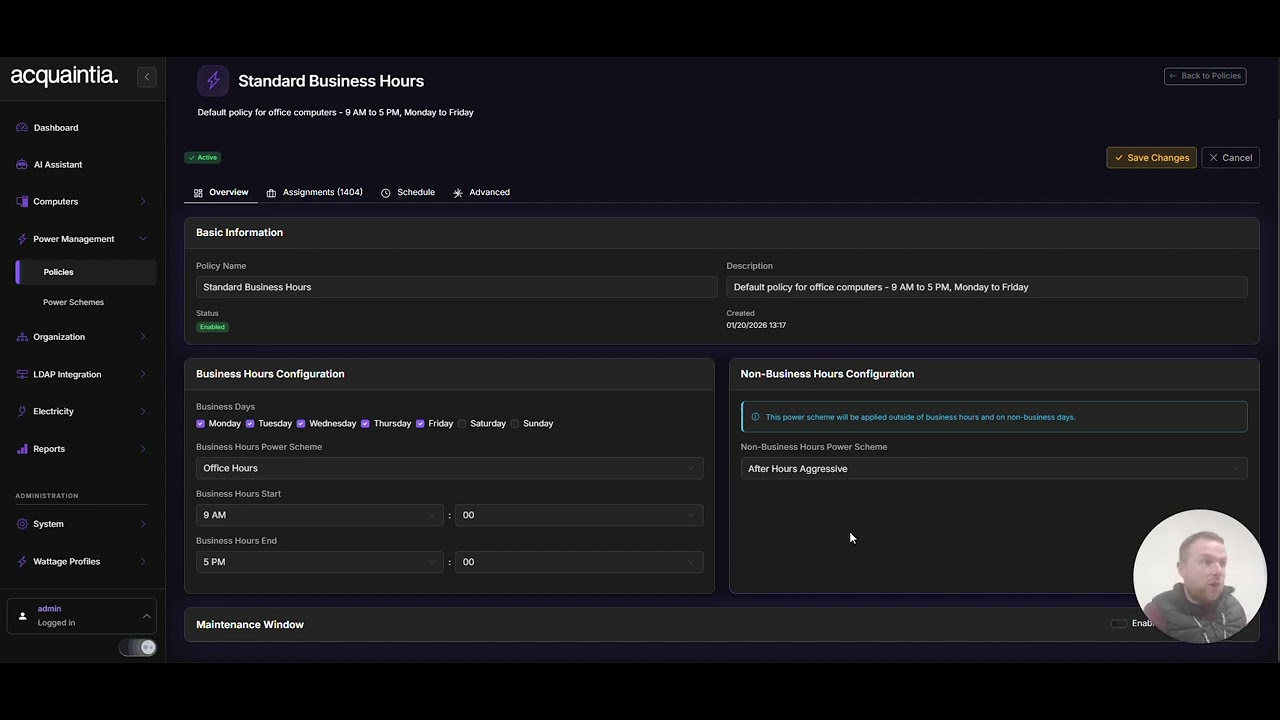
Task: Click the Reports bar chart icon
Action: pyautogui.click(x=22, y=449)
